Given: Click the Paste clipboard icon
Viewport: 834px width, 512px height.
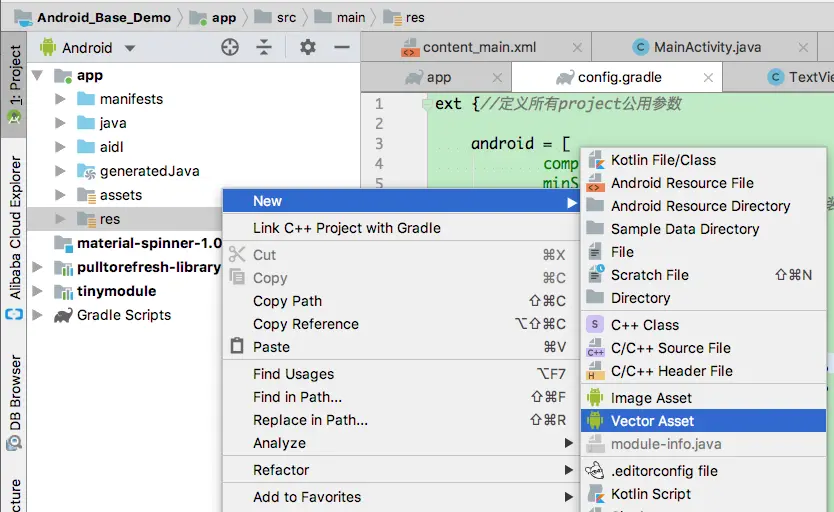Looking at the screenshot, I should (x=237, y=346).
